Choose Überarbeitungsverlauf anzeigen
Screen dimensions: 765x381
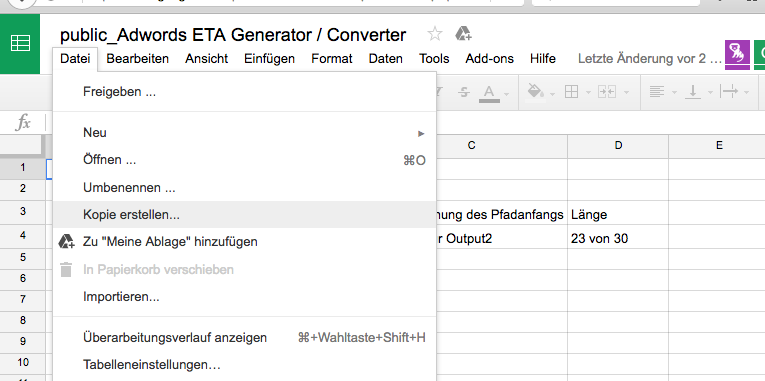(x=244, y=338)
